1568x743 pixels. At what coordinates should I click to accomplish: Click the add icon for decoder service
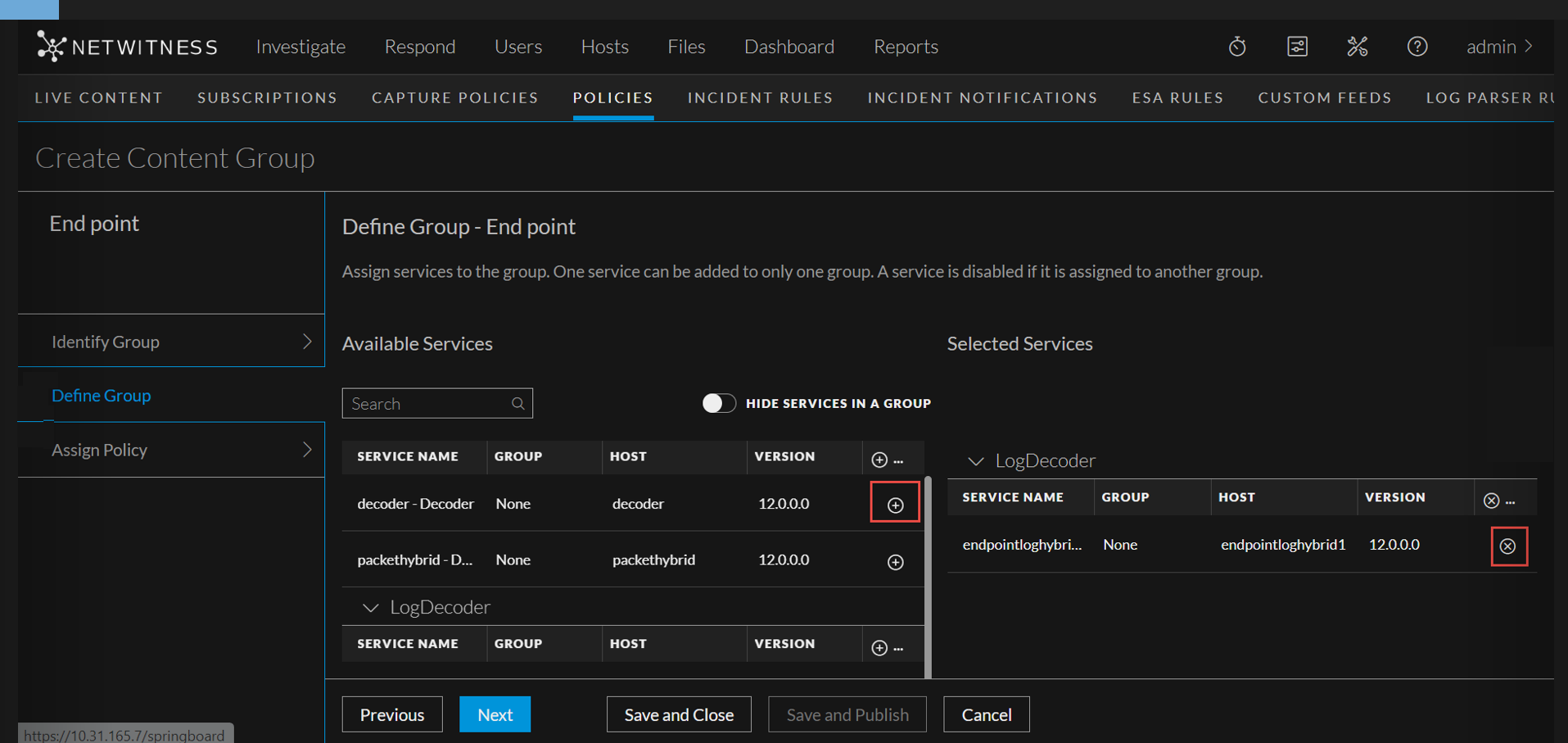895,505
